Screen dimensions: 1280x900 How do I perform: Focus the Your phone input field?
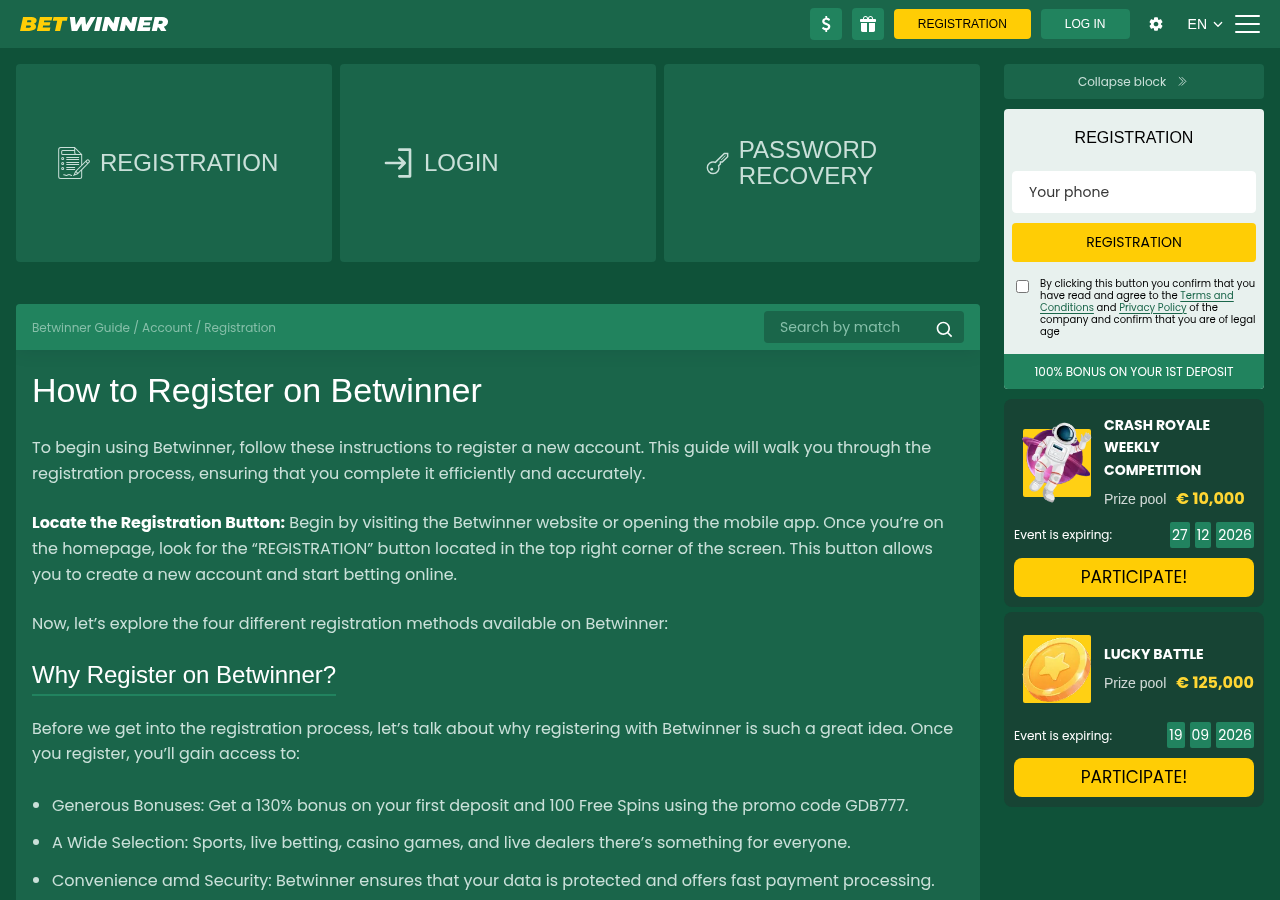point(1134,192)
